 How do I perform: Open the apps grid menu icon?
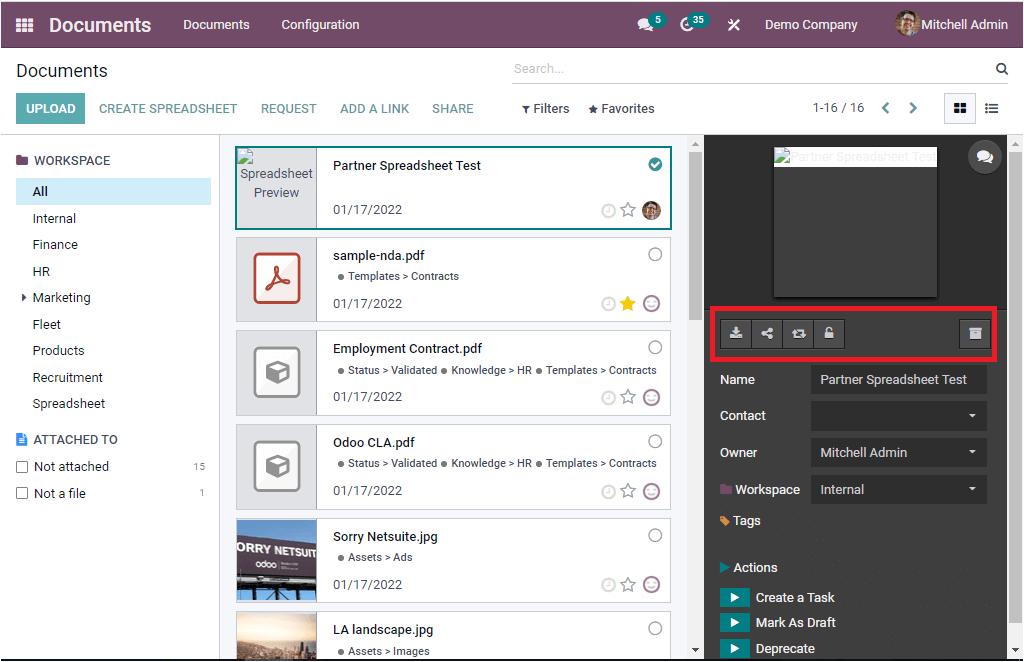24,25
